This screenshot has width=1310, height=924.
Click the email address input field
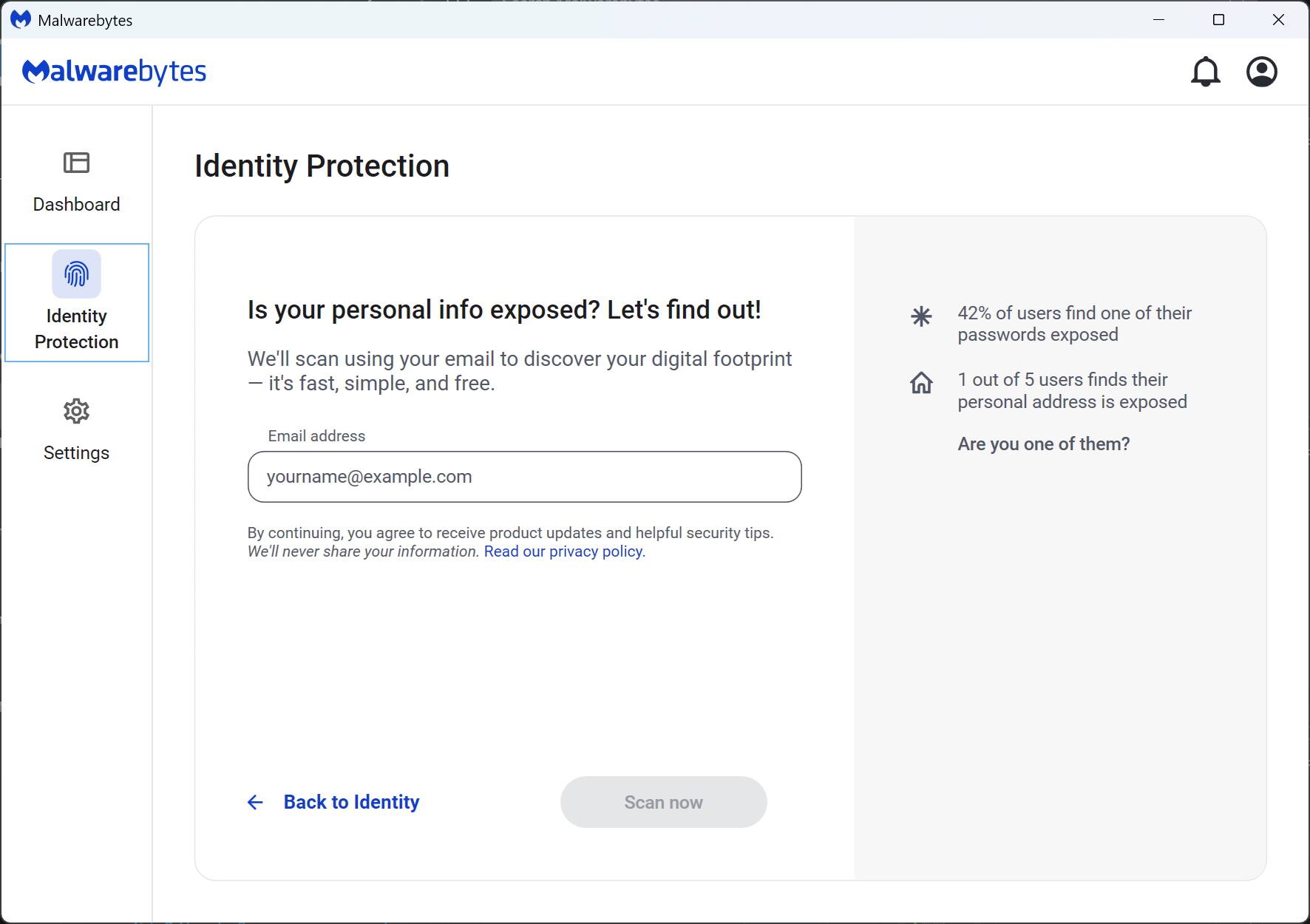click(524, 477)
